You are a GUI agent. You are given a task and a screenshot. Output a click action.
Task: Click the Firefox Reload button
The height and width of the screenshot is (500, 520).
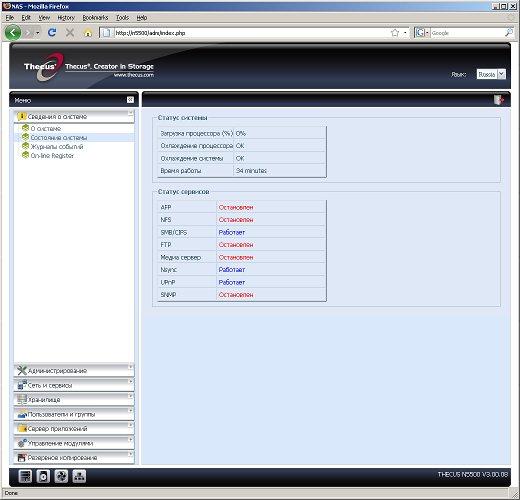[52, 33]
